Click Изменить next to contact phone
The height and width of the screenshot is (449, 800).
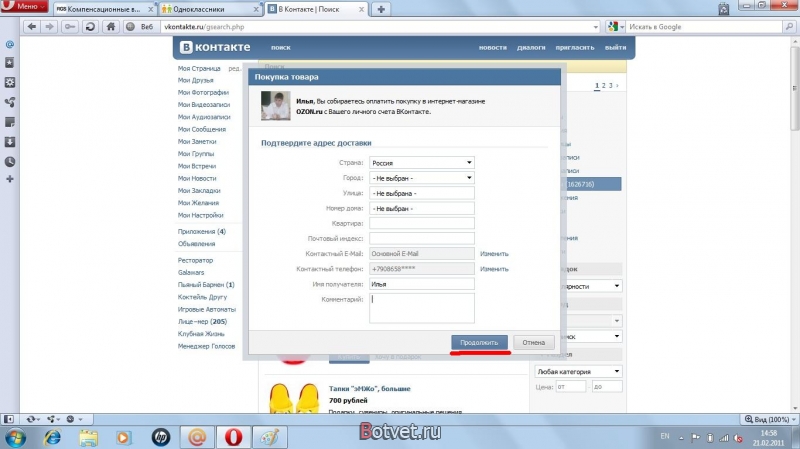click(x=494, y=269)
